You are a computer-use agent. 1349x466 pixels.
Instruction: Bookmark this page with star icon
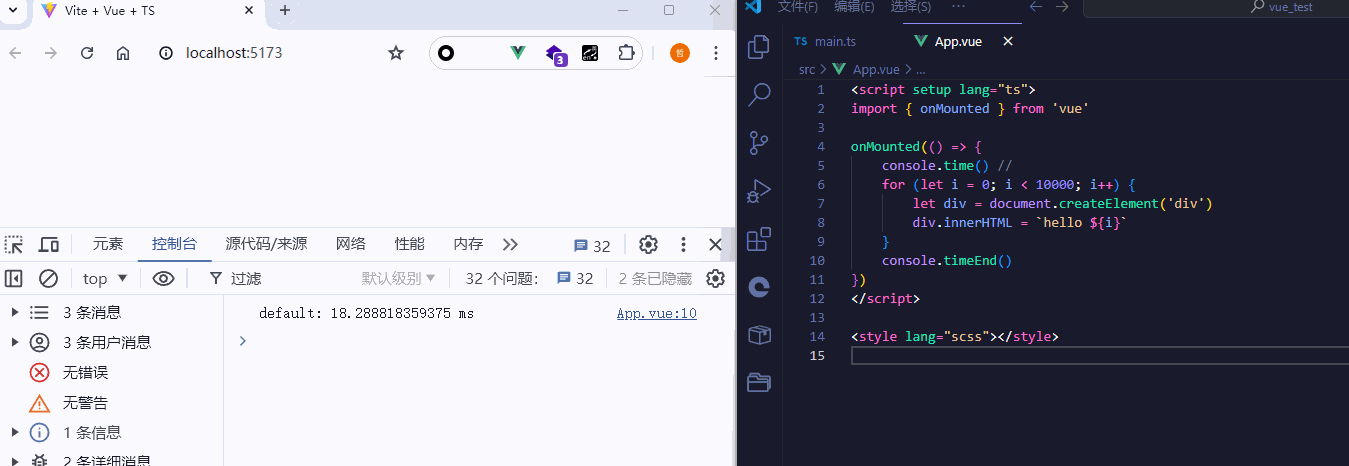coord(396,53)
